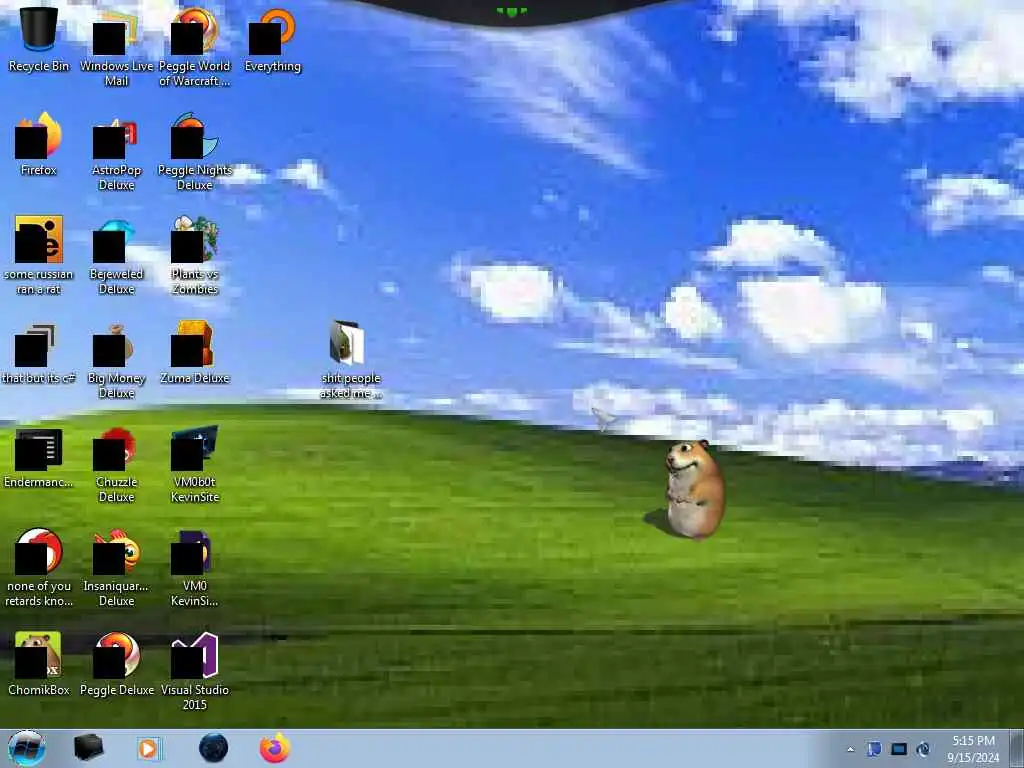Select the Chuzzle Deluxe shortcut
Viewport: 1024px width, 768px height.
pyautogui.click(x=116, y=465)
